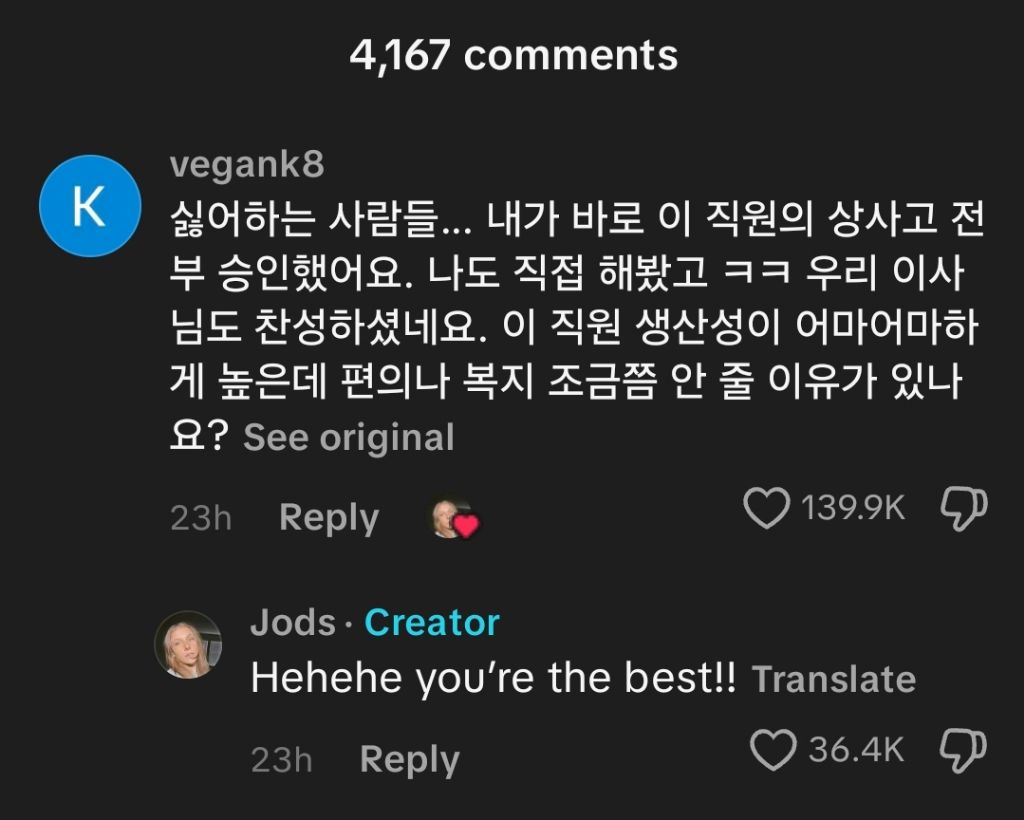The image size is (1024, 820).
Task: Click the 23h timestamp on vegank8's comment
Action: [200, 519]
